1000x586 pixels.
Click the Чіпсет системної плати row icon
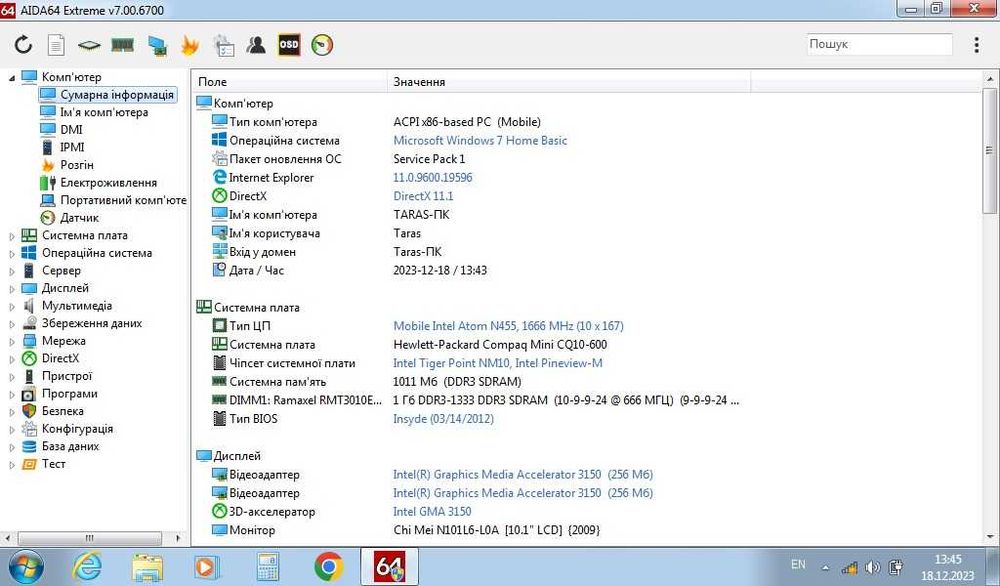[x=219, y=363]
